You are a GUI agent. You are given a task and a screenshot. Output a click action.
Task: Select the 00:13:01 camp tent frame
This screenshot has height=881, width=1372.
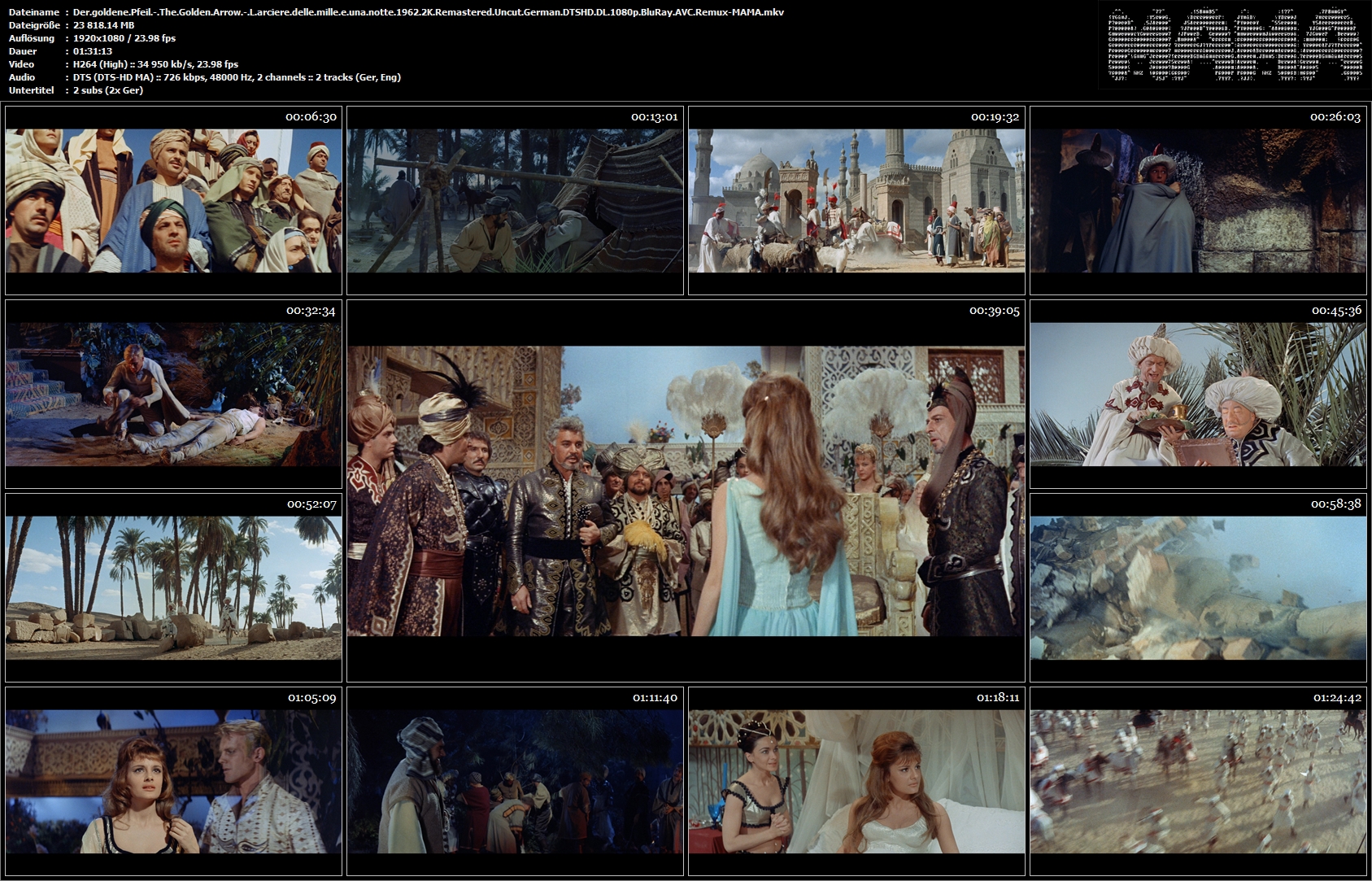(x=515, y=200)
